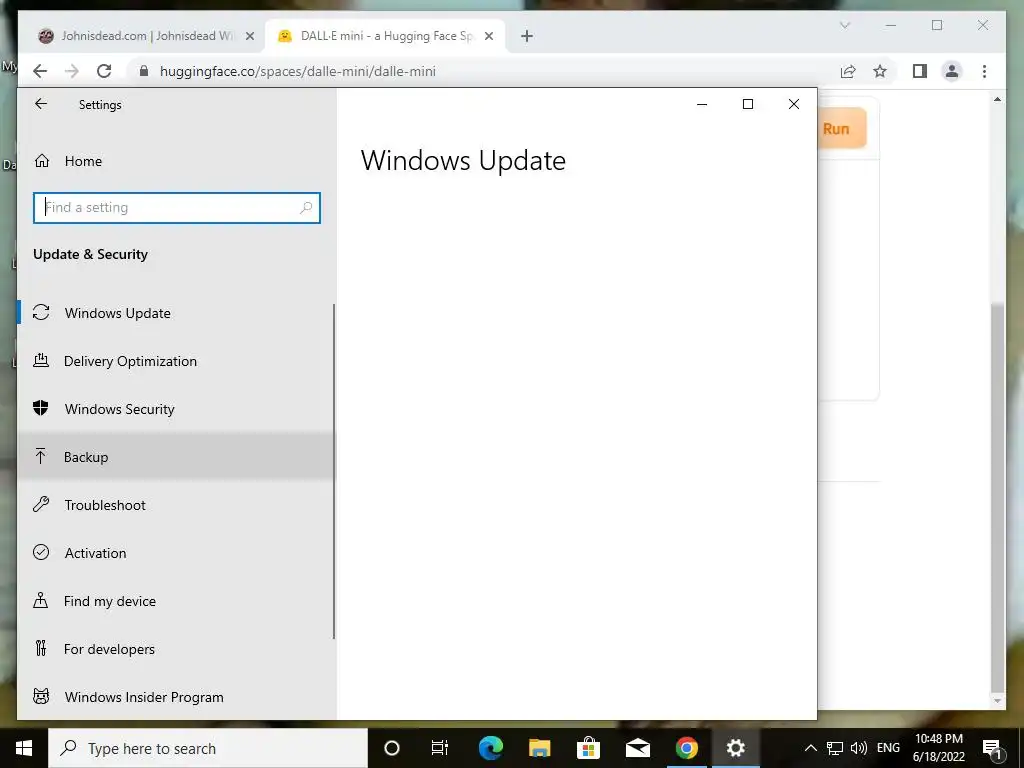Click the Home house icon in Settings
This screenshot has width=1024, height=768.
click(42, 161)
